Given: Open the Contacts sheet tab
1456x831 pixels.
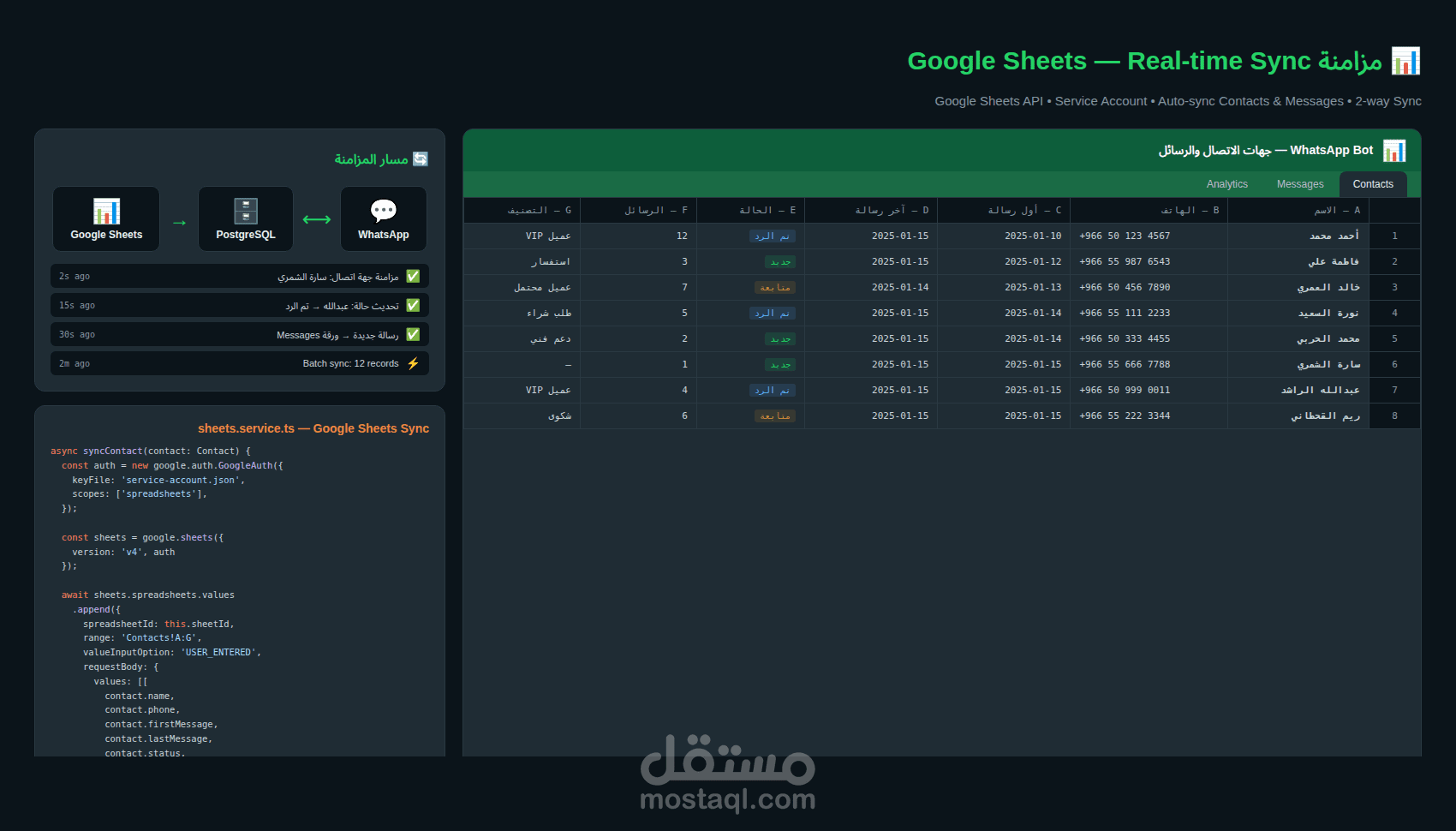Looking at the screenshot, I should click(x=1373, y=184).
